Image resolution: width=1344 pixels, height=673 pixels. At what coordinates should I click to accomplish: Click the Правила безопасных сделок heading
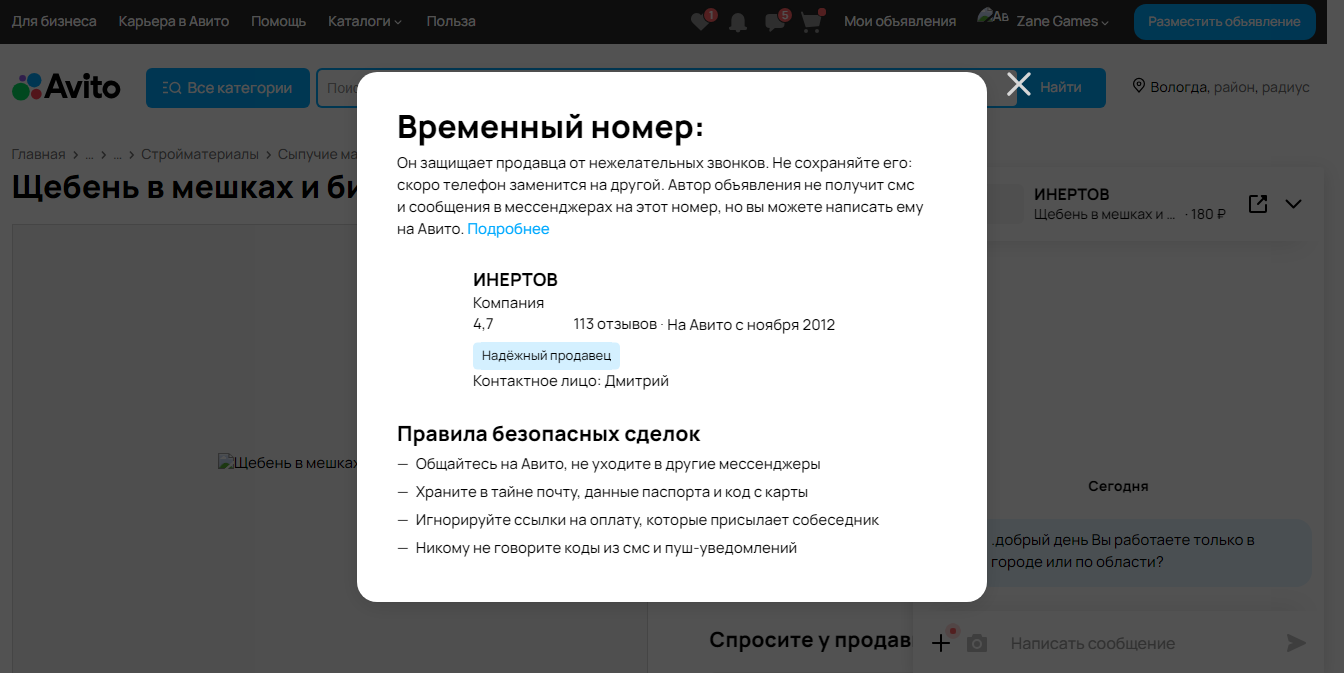point(549,434)
